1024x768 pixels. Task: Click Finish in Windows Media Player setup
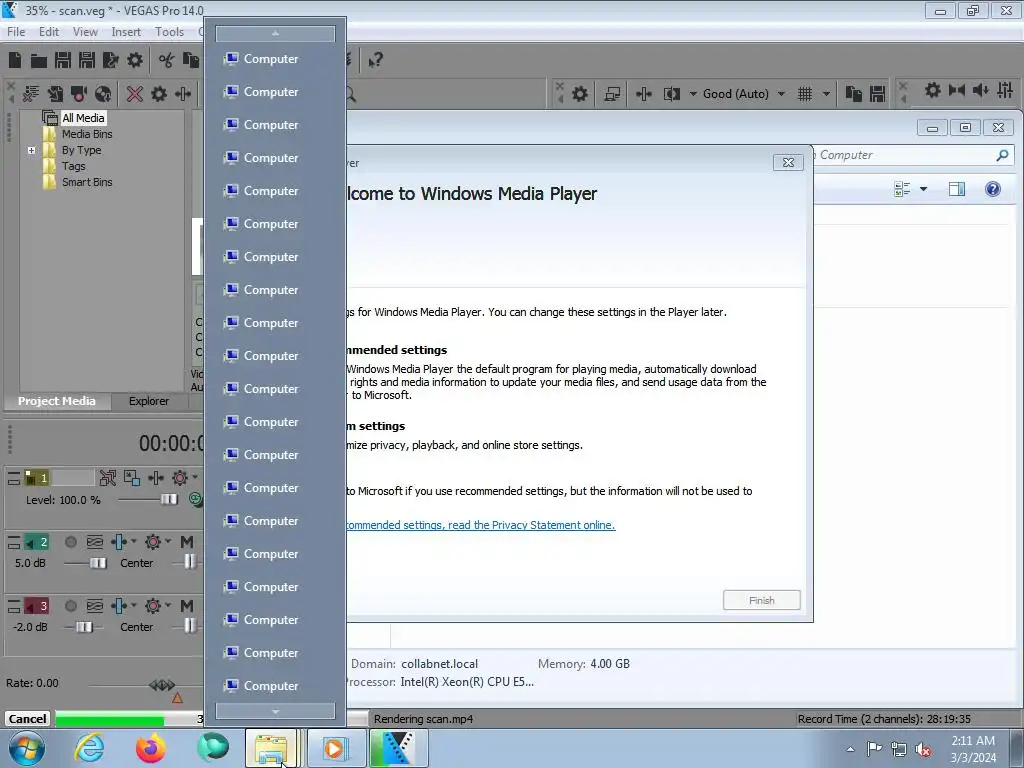coord(761,600)
